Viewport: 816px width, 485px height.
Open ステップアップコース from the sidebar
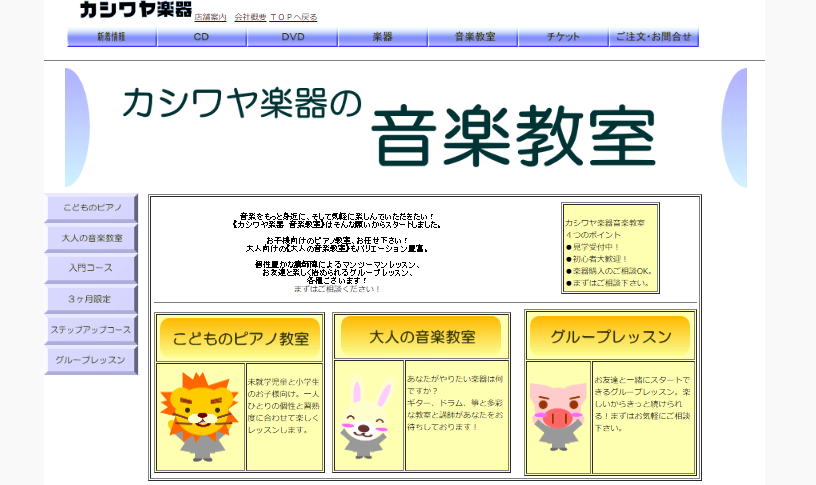[91, 330]
